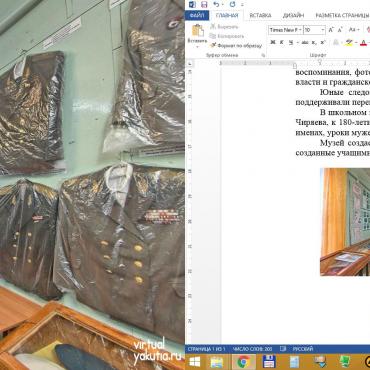Viewport: 370px width, 370px height.
Task: Click the proofing icon in the status bar
Action: coord(283,349)
